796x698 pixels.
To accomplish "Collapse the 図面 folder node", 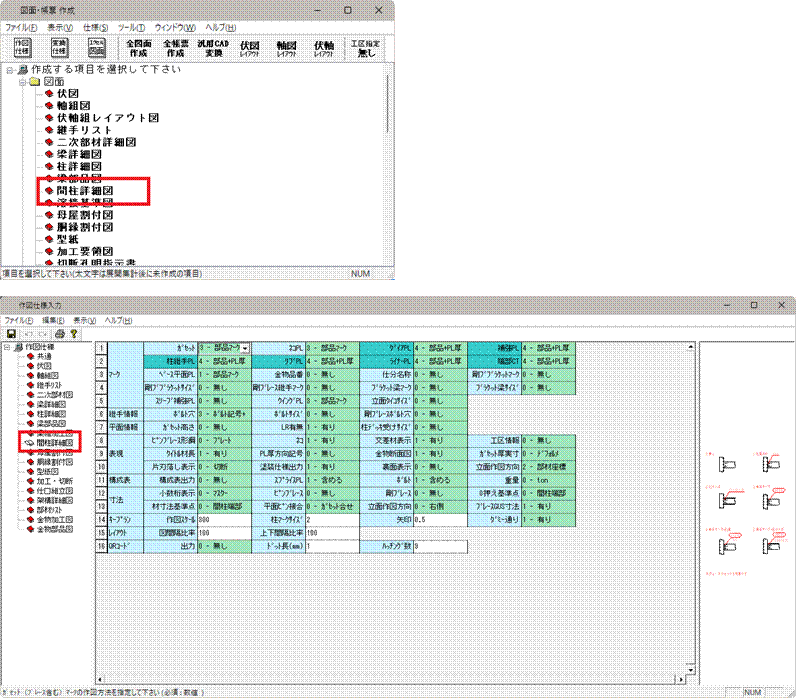I will pos(21,83).
